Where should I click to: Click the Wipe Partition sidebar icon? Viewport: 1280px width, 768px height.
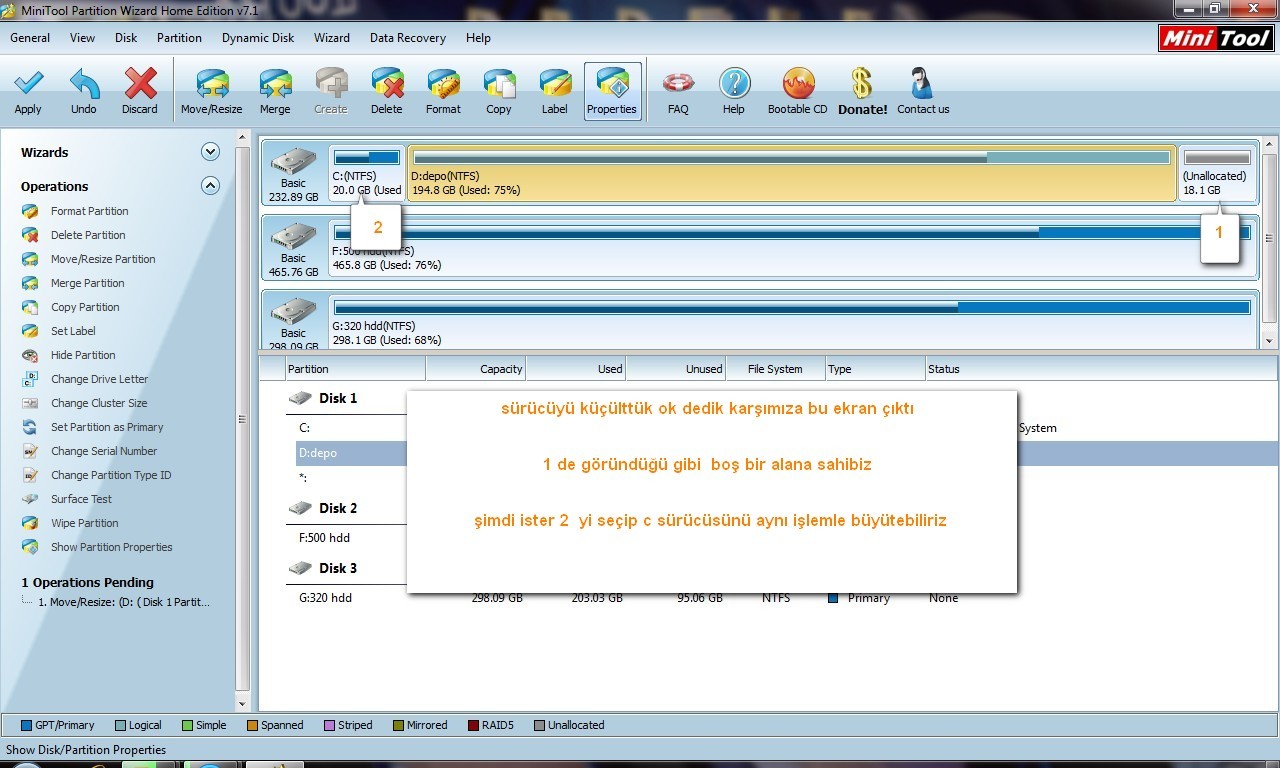point(31,523)
